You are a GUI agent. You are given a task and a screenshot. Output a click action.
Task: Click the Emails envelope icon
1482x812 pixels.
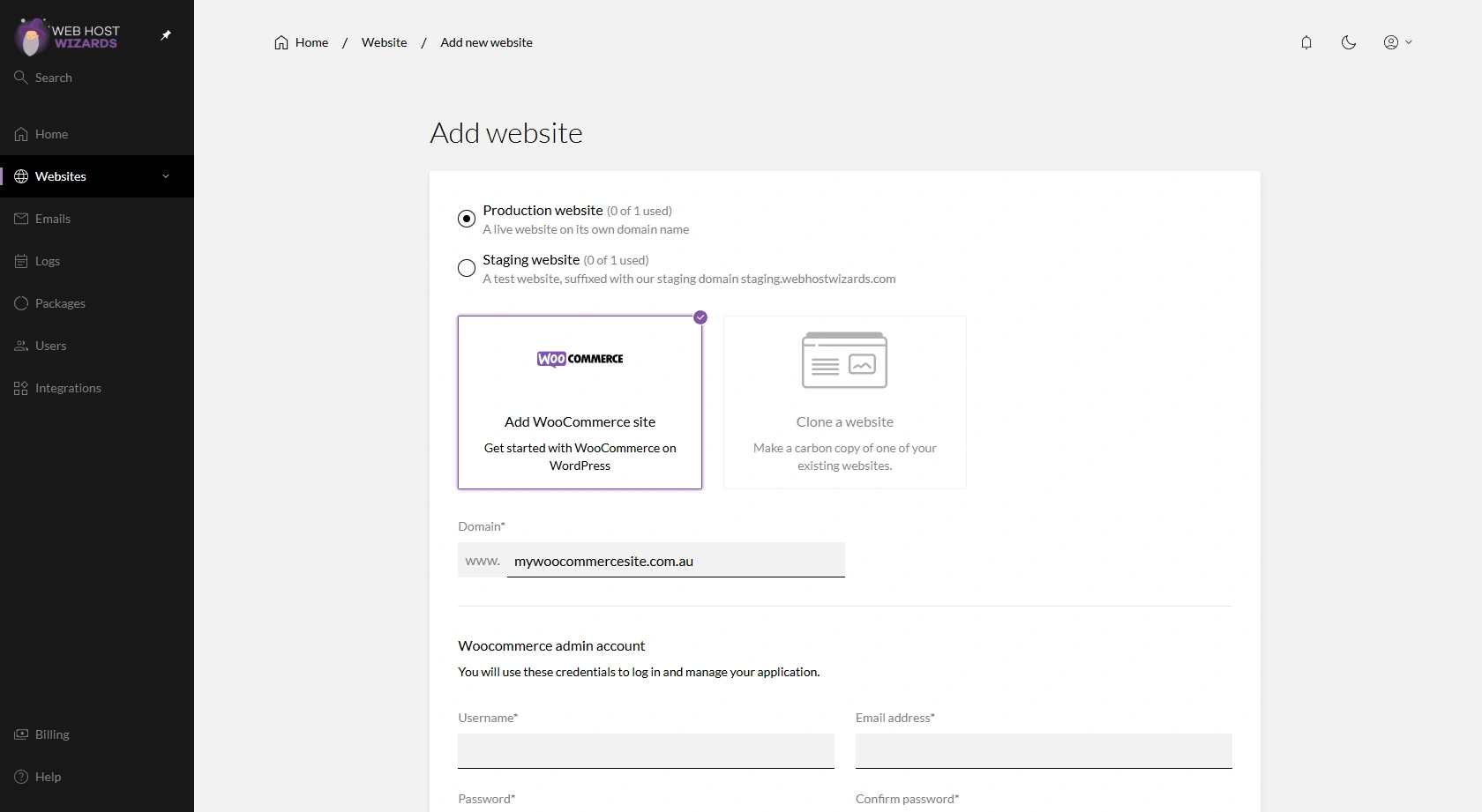tap(21, 219)
